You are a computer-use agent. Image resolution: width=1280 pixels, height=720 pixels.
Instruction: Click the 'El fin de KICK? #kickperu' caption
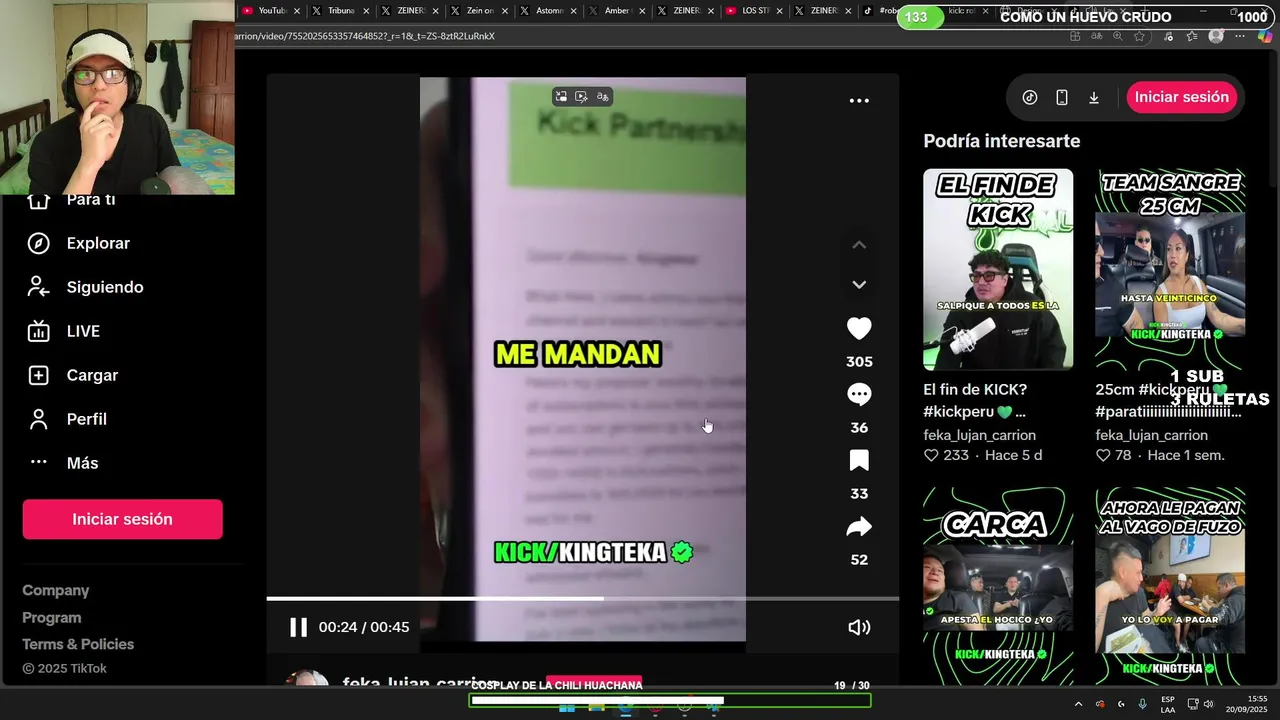pyautogui.click(x=975, y=400)
